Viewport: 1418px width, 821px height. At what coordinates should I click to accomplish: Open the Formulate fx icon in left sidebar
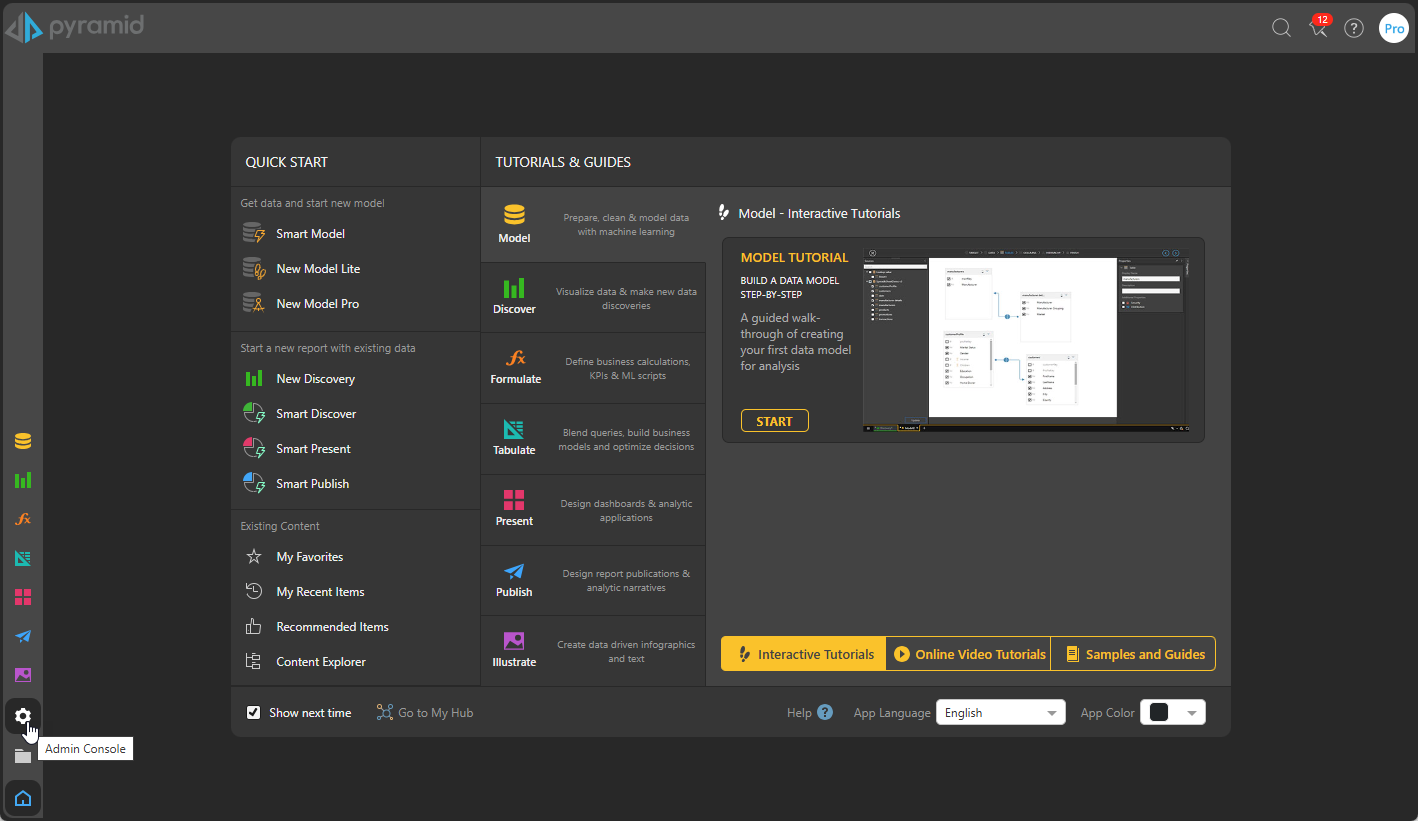23,519
